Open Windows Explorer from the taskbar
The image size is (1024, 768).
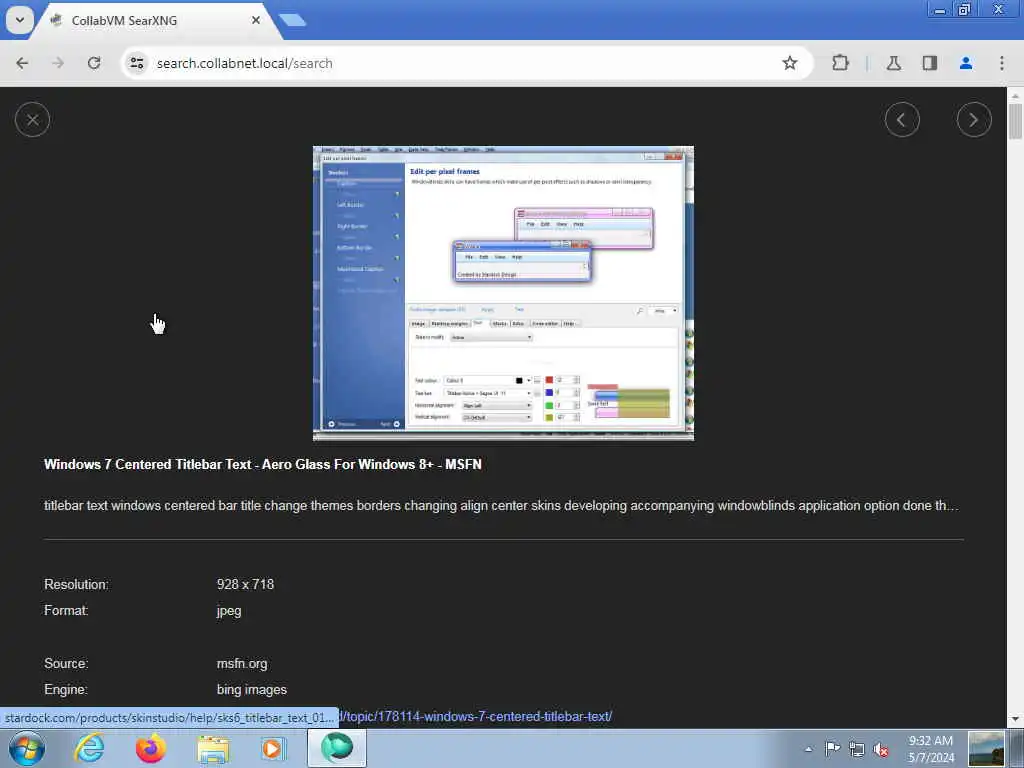tap(213, 748)
